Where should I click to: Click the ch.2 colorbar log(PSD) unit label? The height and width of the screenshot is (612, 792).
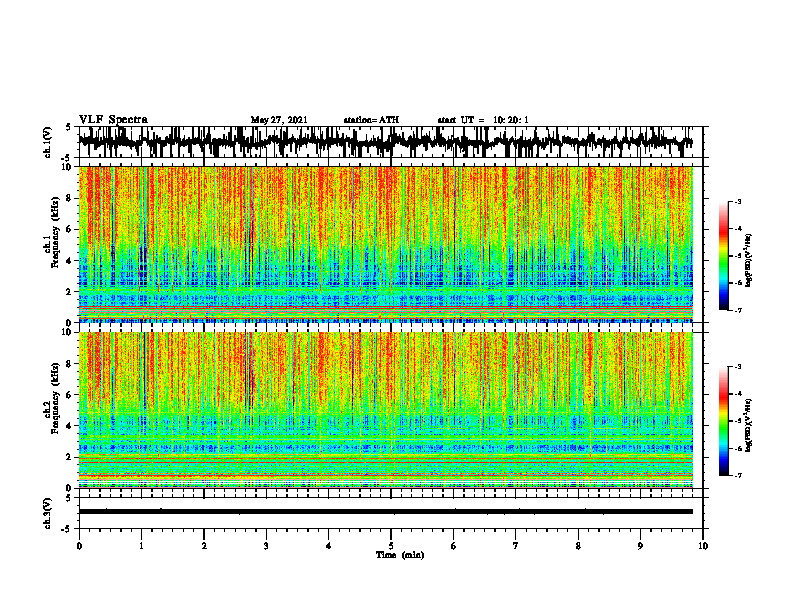[749, 425]
